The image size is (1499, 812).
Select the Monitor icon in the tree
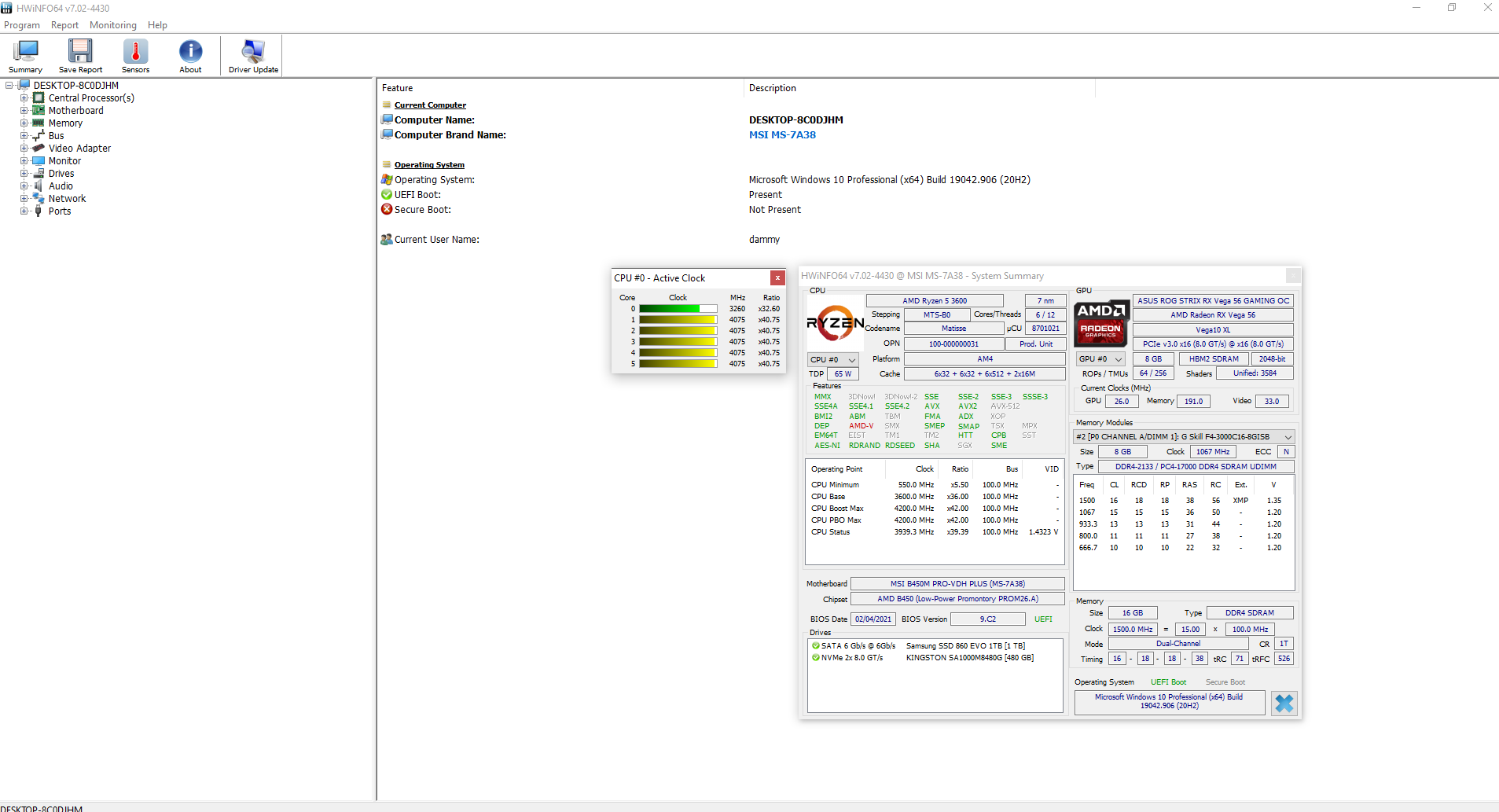click(38, 161)
